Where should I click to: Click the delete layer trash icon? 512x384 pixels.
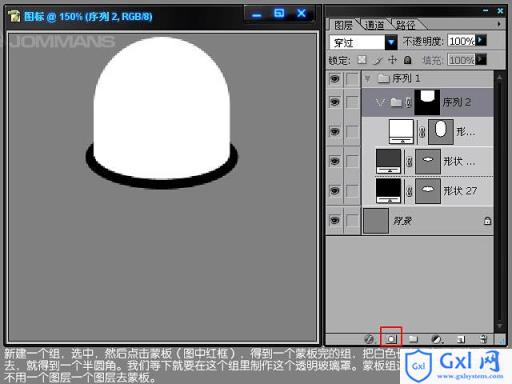click(x=484, y=339)
